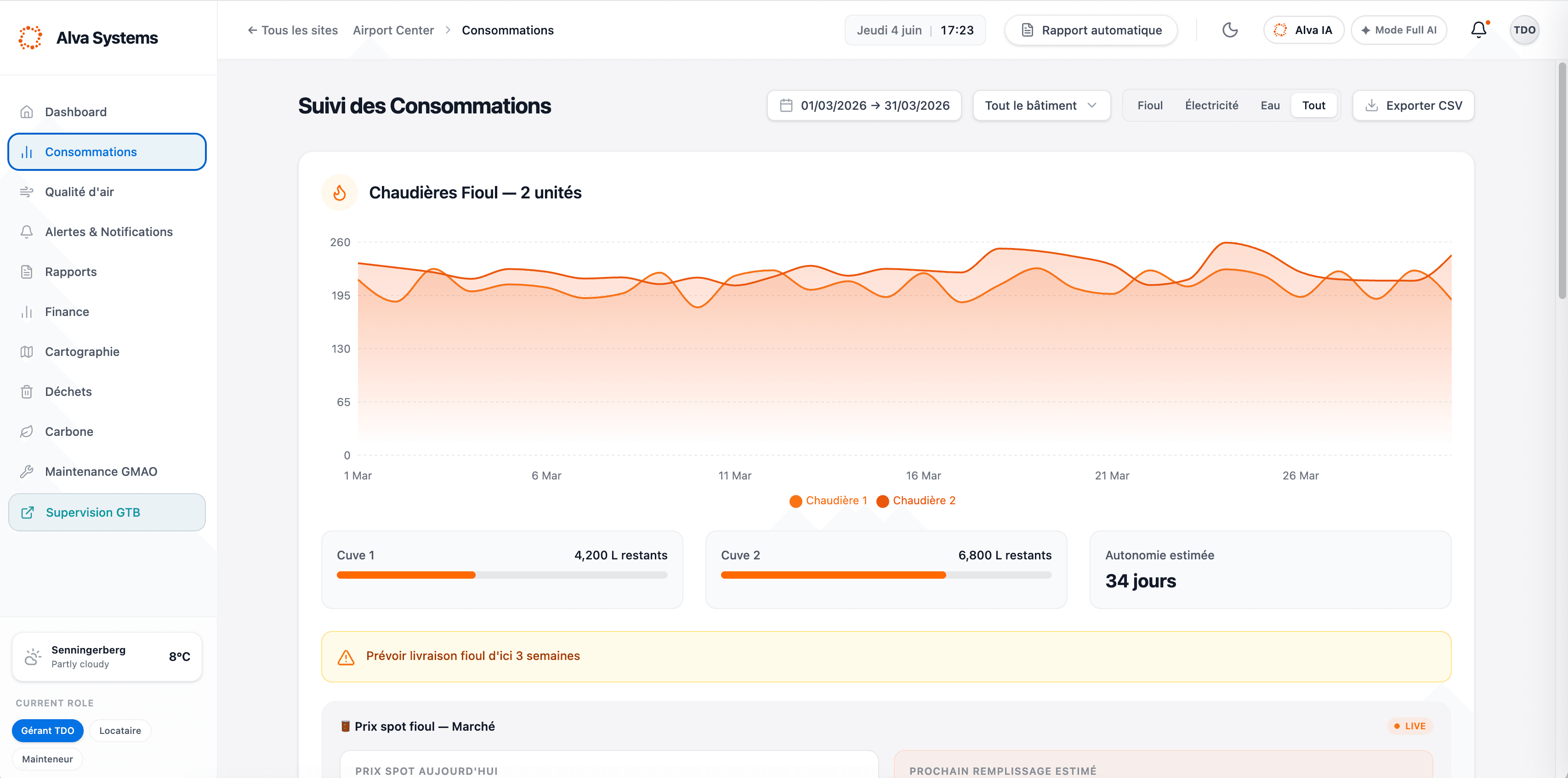Click the calendar icon in date range
The height and width of the screenshot is (778, 1568).
pos(786,106)
